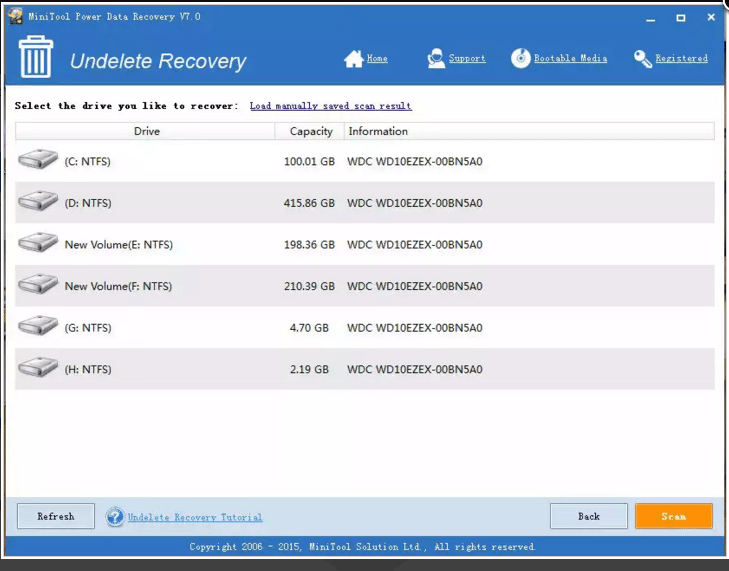Open the Registered link

pyautogui.click(x=682, y=59)
